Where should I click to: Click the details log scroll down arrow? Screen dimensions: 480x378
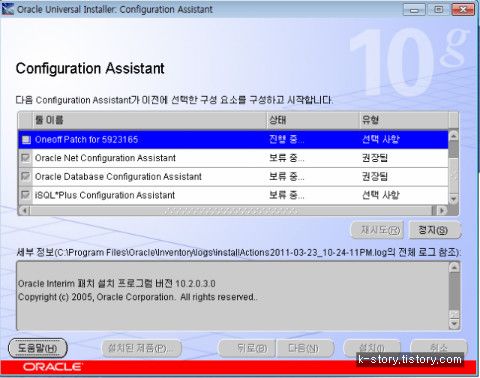pyautogui.click(x=454, y=323)
